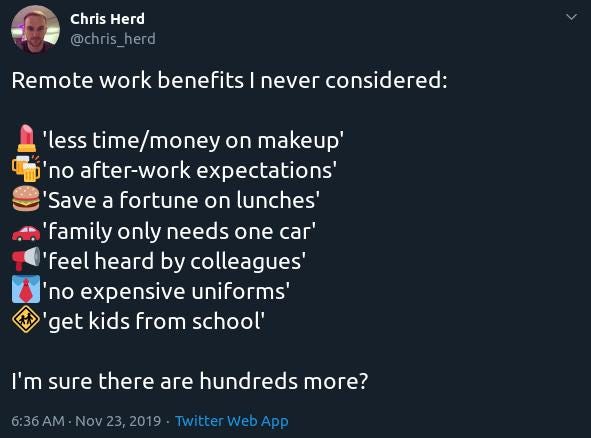Click the 'family only needs one car' text

tap(179, 231)
